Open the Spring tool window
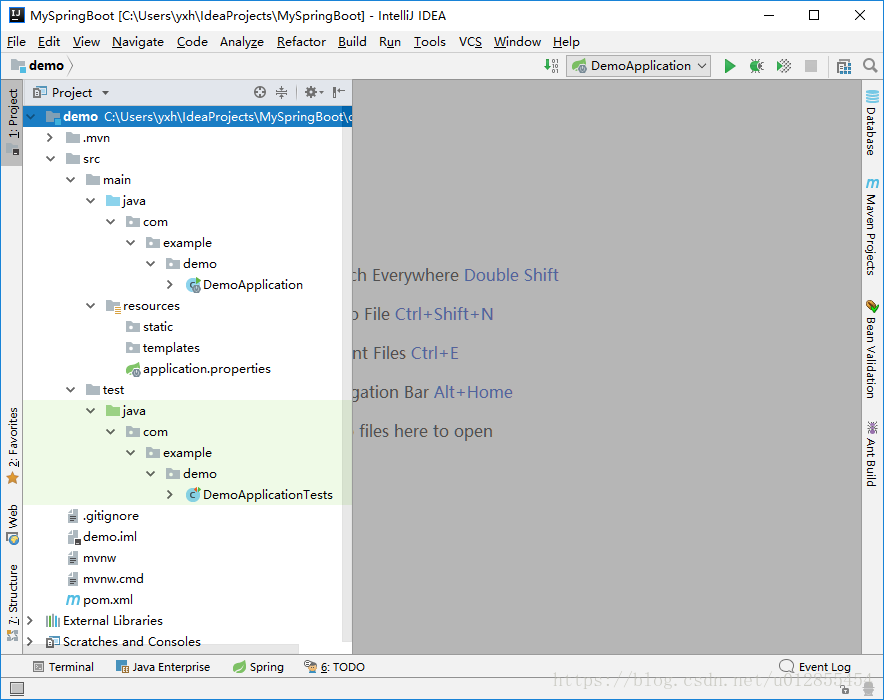 click(258, 667)
